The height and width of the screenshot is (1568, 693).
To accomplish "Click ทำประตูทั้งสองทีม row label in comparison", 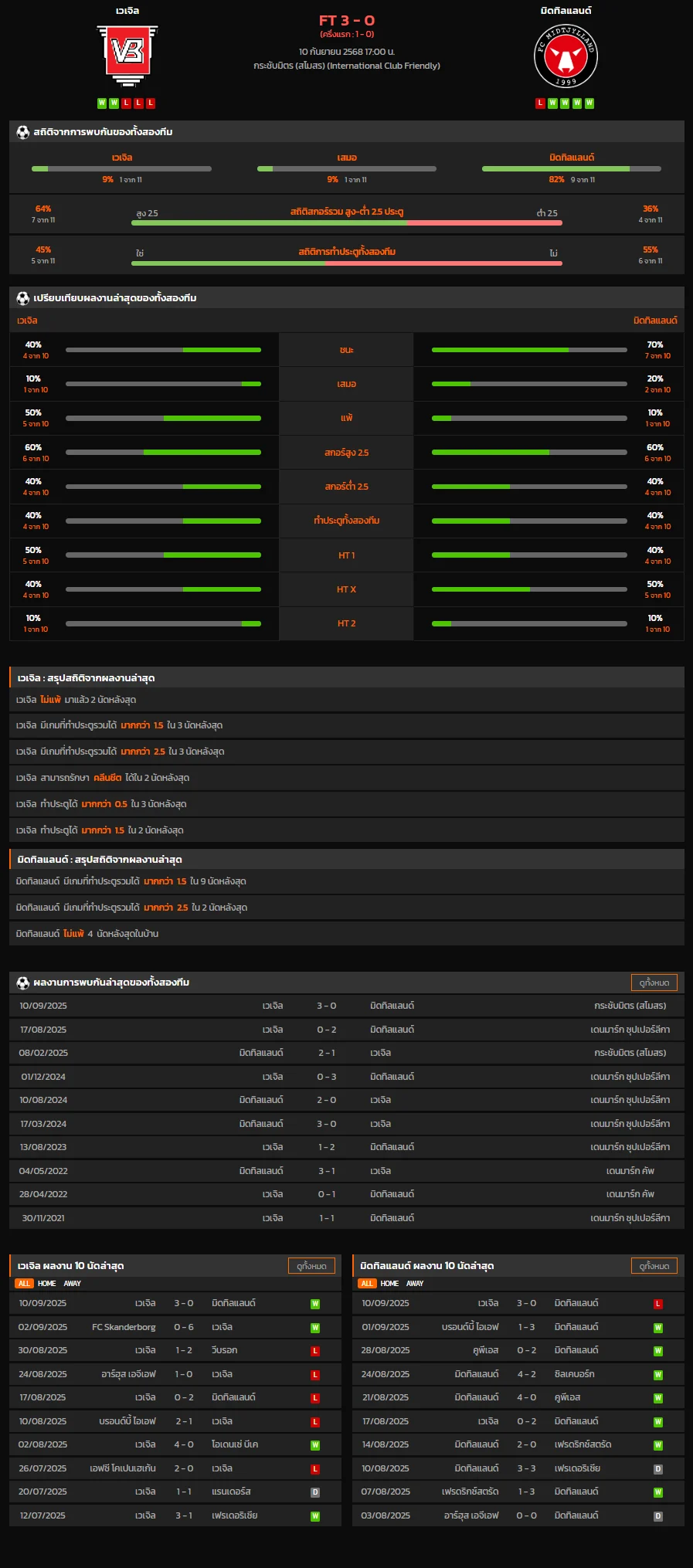I will [347, 521].
